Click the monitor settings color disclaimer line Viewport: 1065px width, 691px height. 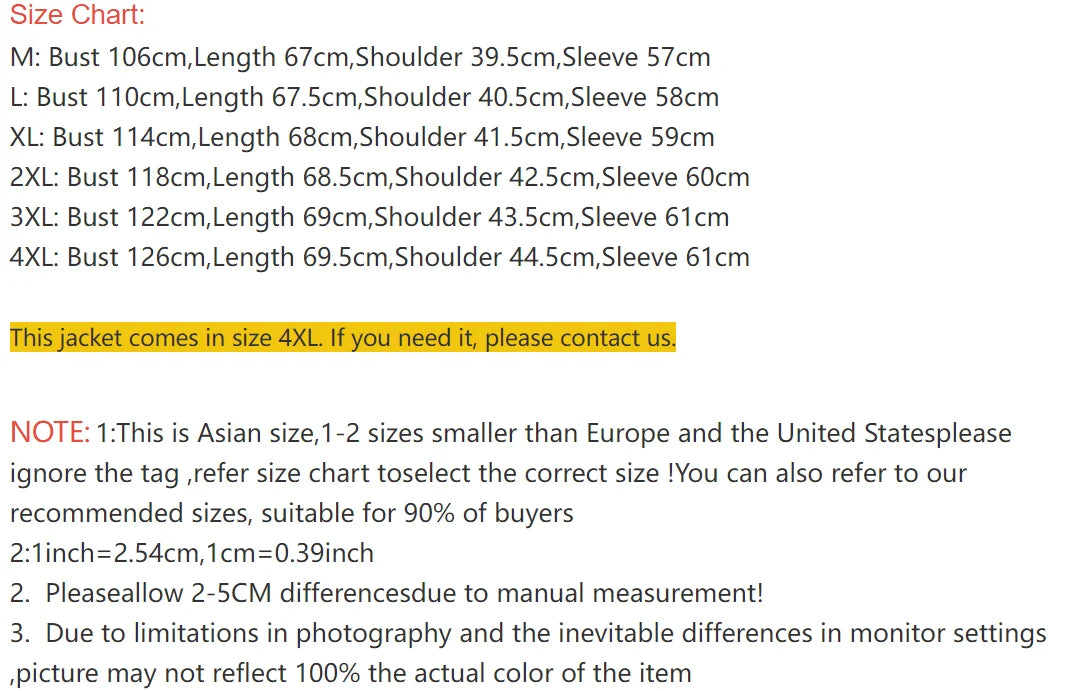[528, 633]
